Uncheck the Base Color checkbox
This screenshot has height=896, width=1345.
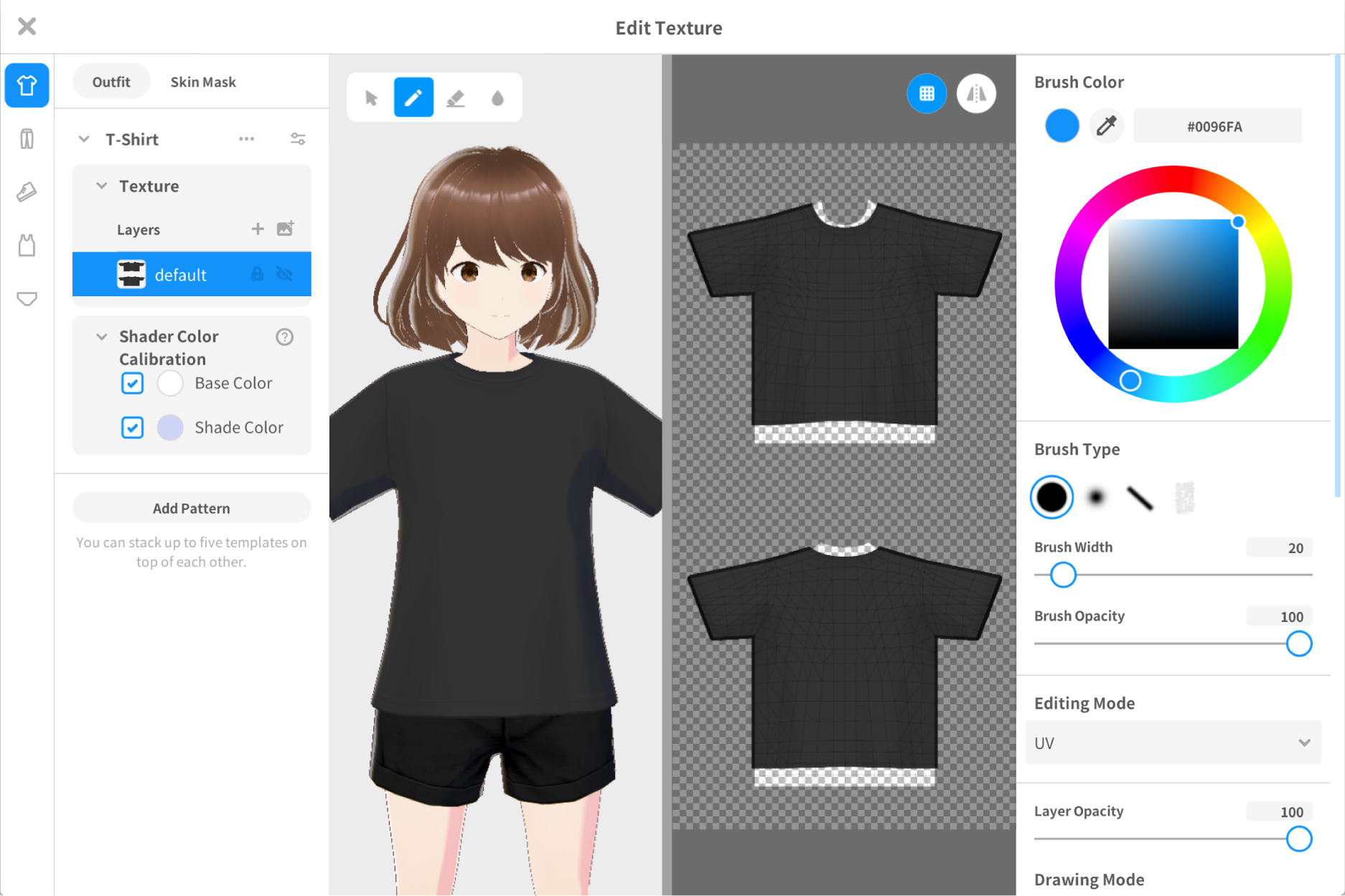click(x=132, y=383)
